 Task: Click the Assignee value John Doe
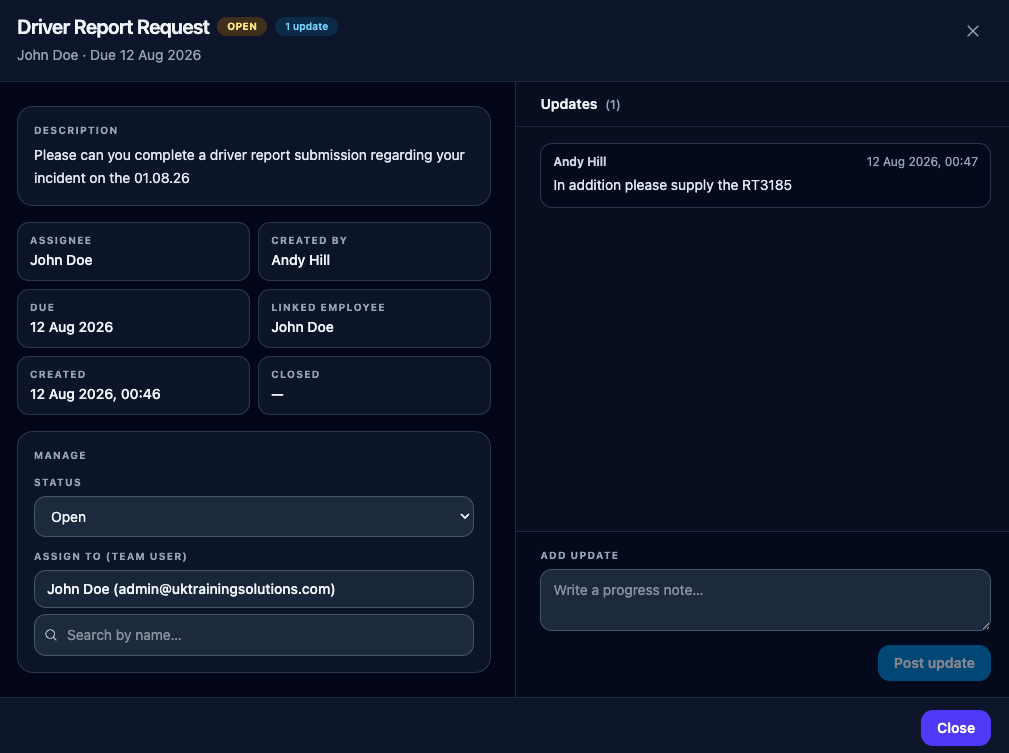(61, 260)
